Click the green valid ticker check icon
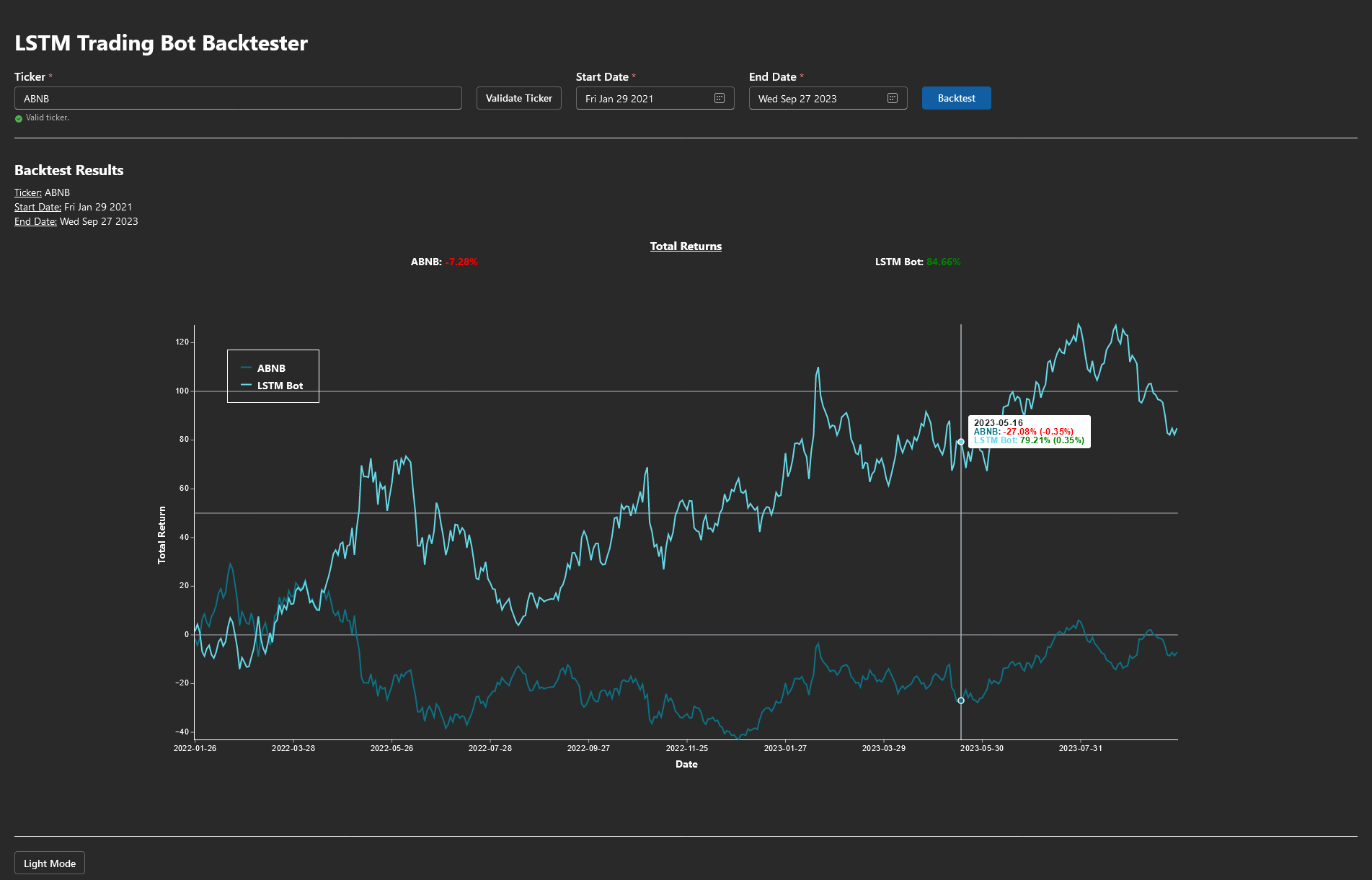The height and width of the screenshot is (880, 1372). pyautogui.click(x=19, y=118)
